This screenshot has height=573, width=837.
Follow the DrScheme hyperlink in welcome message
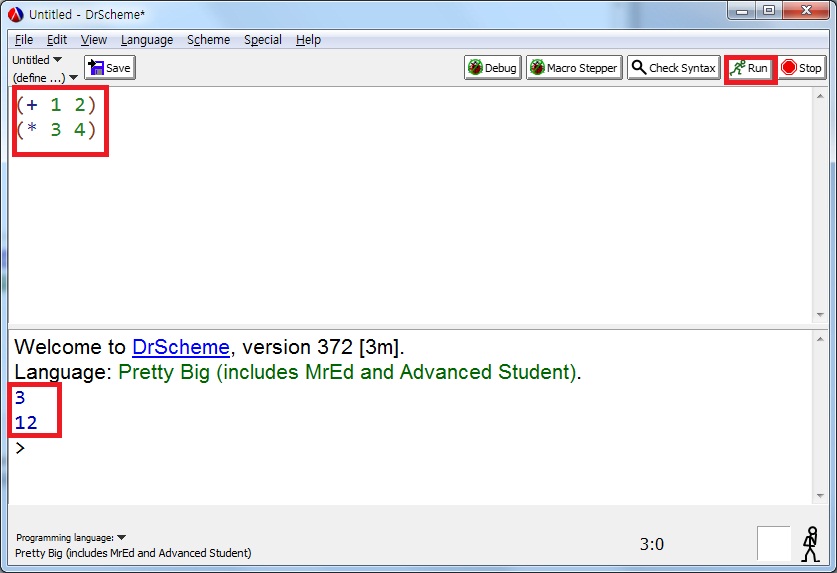[181, 348]
